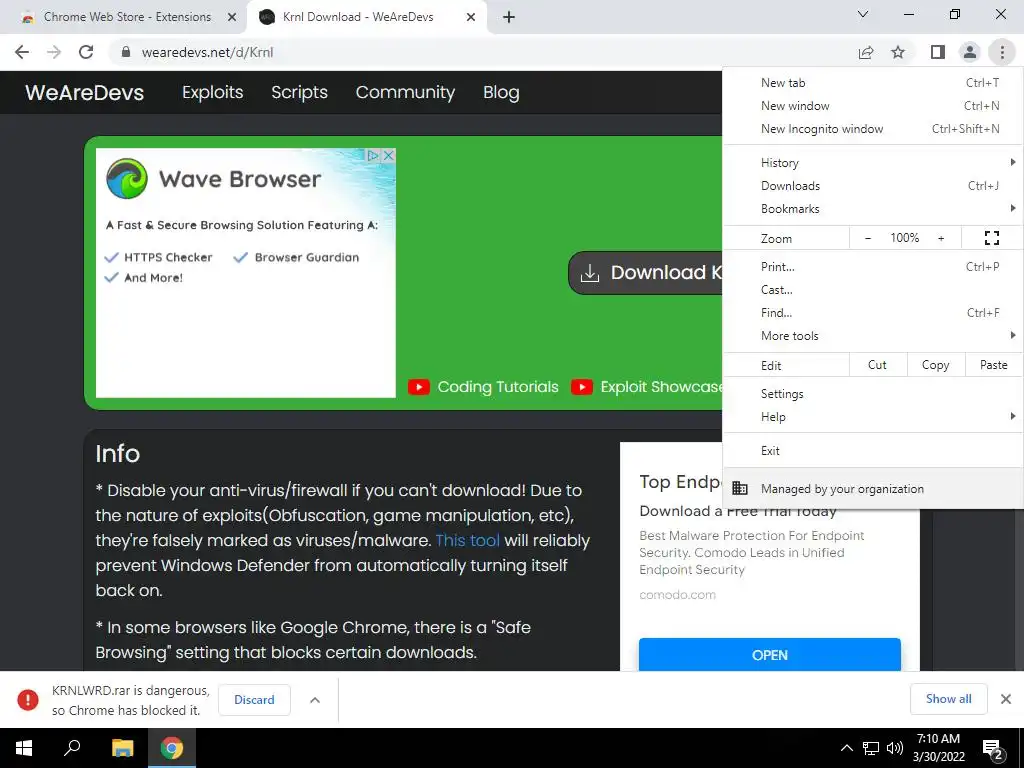
Task: Click Show all downloads button
Action: click(x=949, y=699)
